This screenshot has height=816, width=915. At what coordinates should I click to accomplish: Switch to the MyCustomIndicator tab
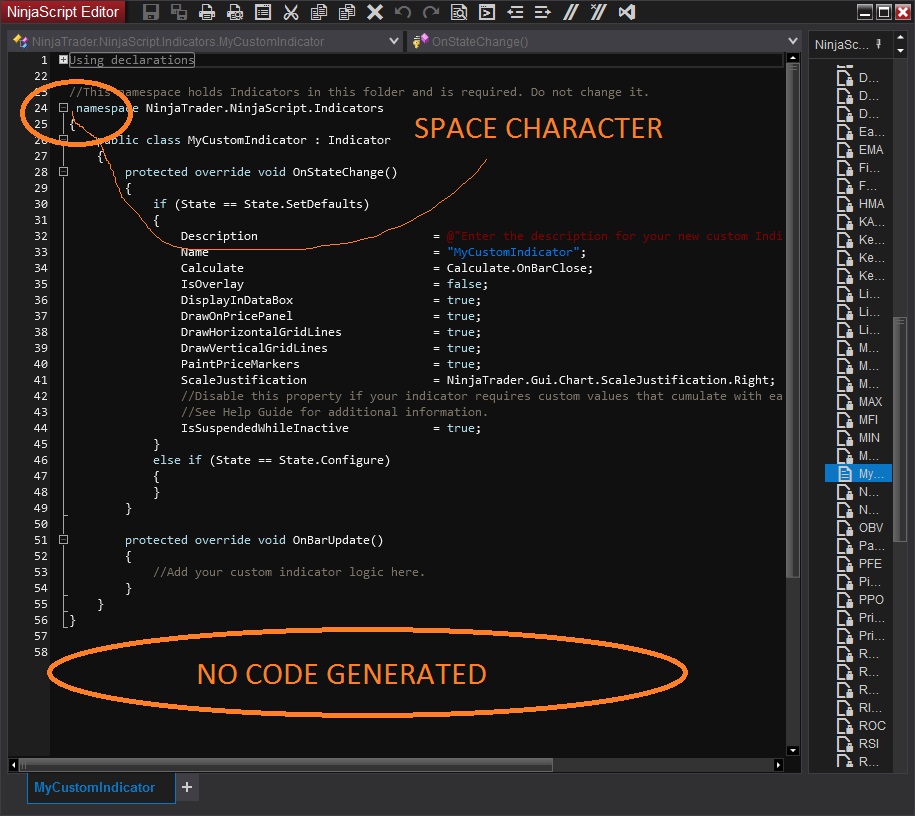(x=95, y=787)
